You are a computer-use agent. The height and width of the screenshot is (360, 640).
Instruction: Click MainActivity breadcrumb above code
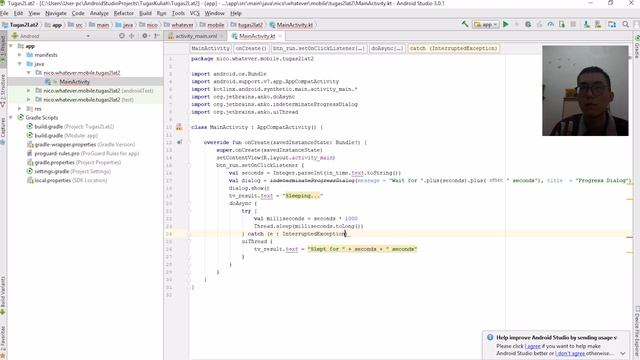(211, 48)
